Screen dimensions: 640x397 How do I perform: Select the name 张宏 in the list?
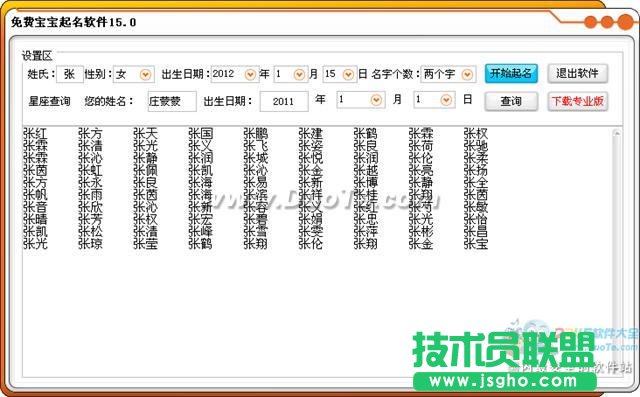pyautogui.click(x=200, y=219)
